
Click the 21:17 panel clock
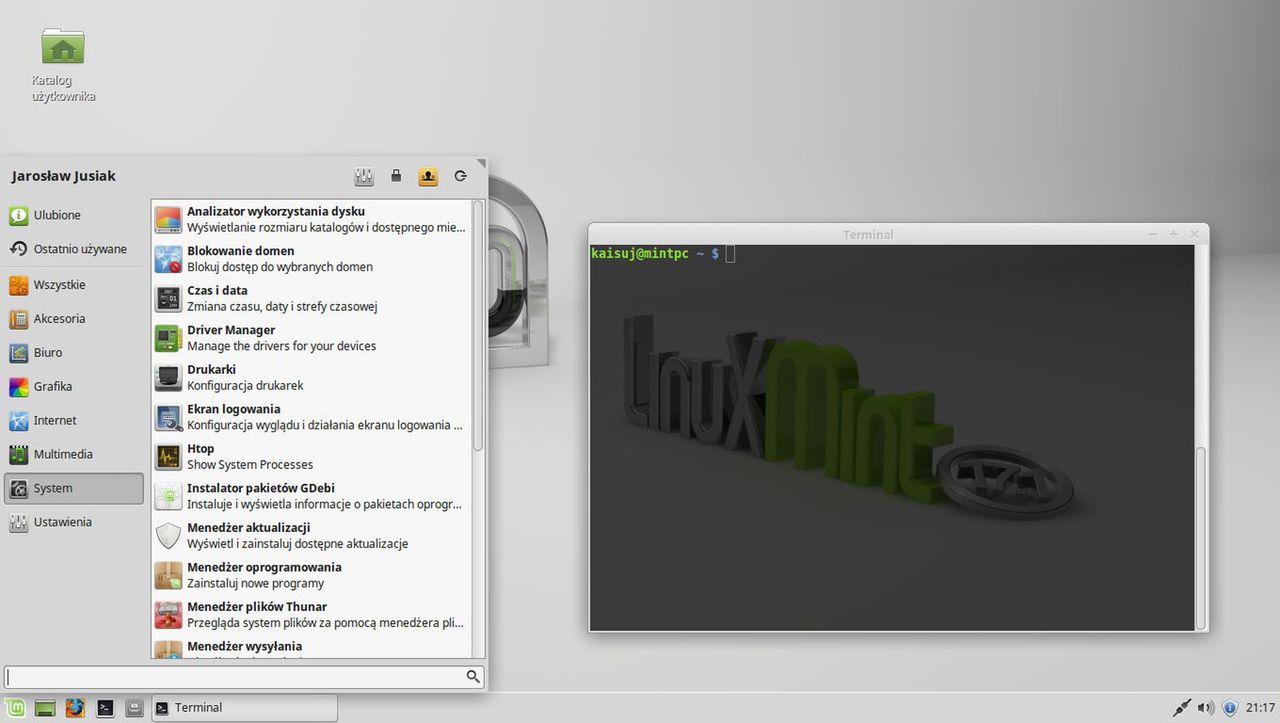(1260, 708)
